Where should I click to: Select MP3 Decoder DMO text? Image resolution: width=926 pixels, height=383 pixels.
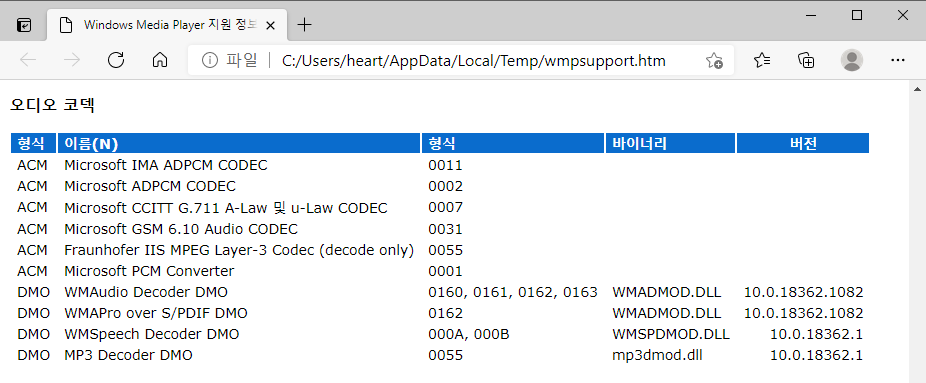[x=128, y=355]
